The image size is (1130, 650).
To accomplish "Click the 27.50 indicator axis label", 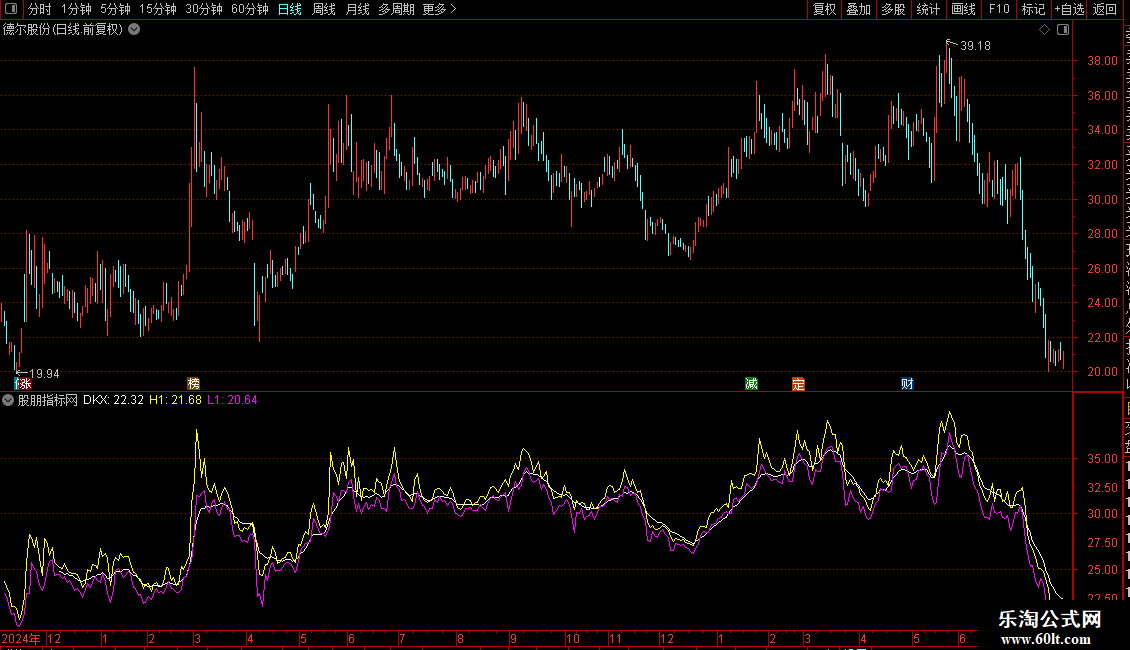I will coord(1103,543).
